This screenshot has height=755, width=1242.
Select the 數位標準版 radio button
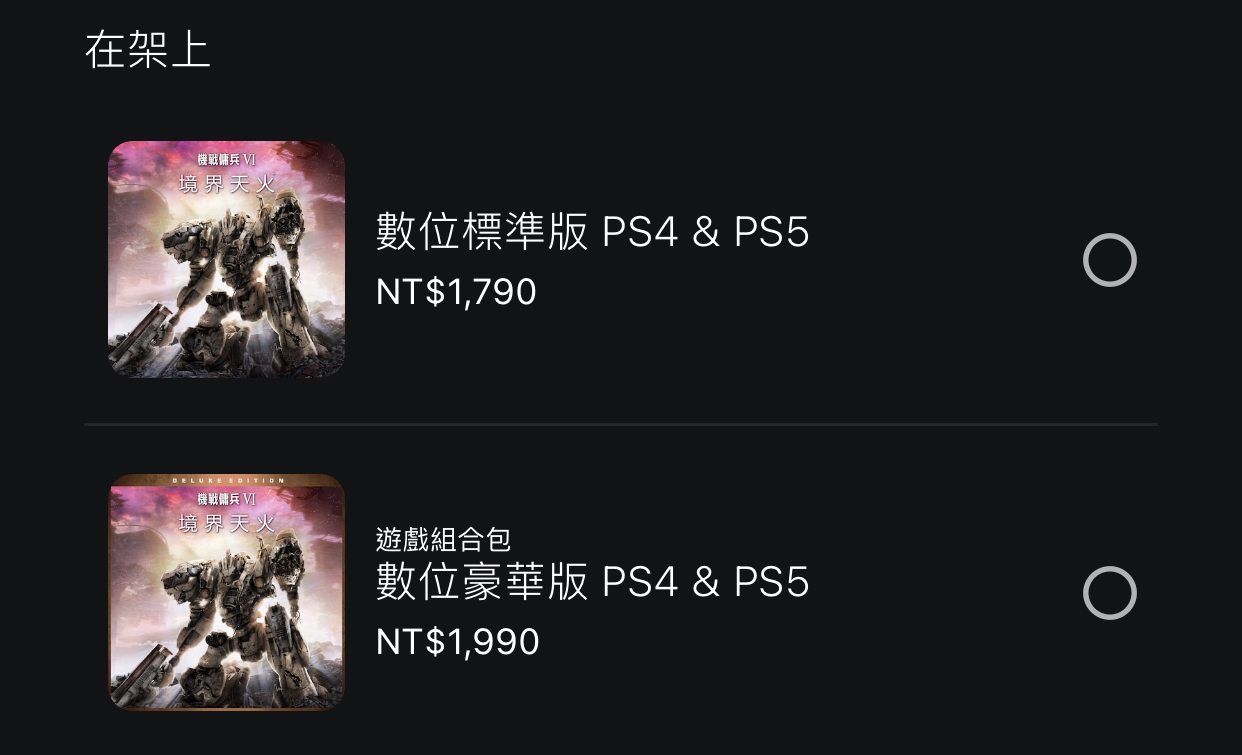click(1110, 261)
